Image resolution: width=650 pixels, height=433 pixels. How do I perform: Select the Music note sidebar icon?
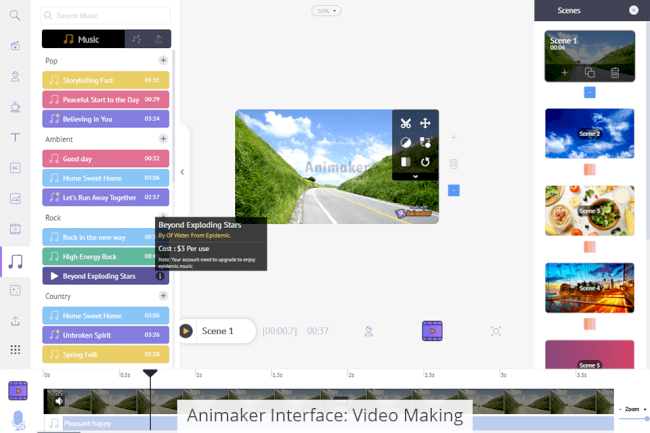pyautogui.click(x=15, y=261)
